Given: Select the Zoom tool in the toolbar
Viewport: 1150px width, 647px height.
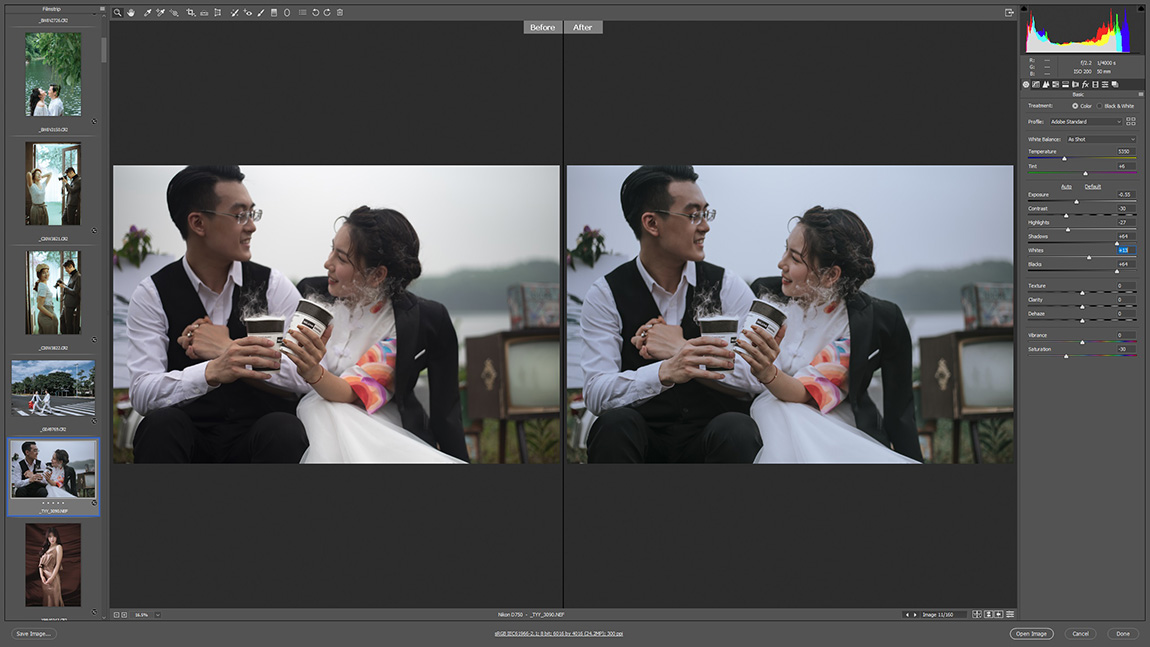Looking at the screenshot, I should 117,13.
